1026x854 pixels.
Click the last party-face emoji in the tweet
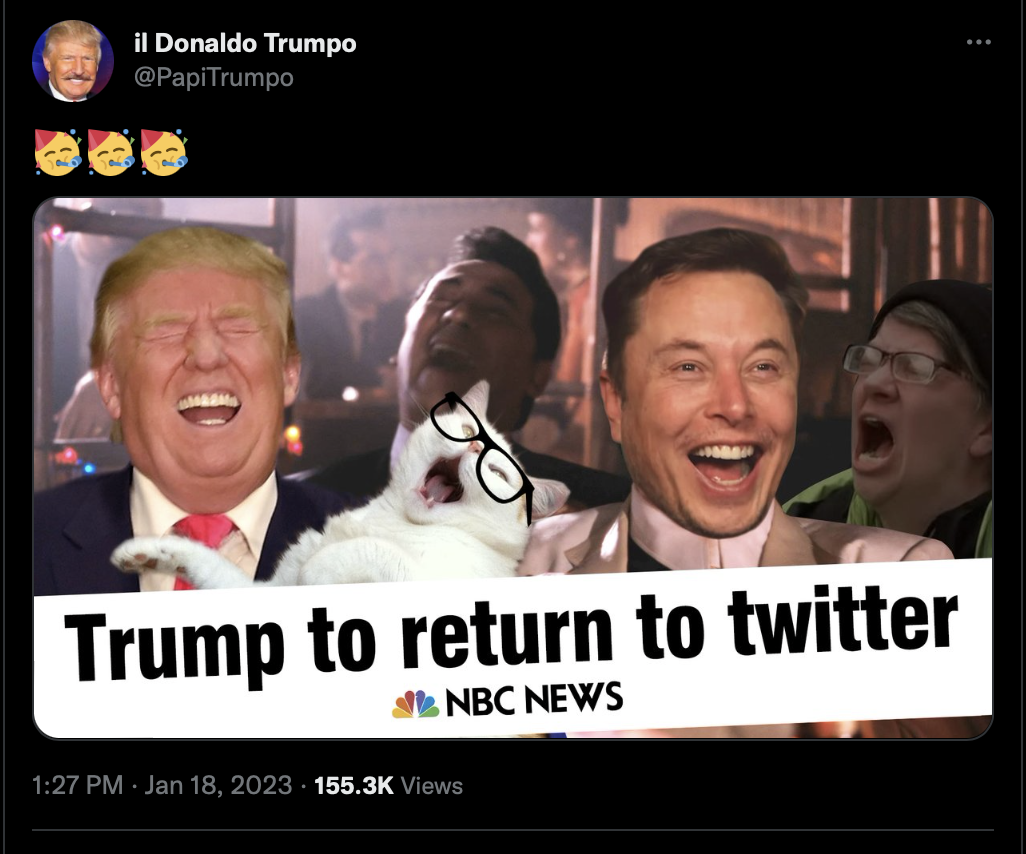point(164,152)
